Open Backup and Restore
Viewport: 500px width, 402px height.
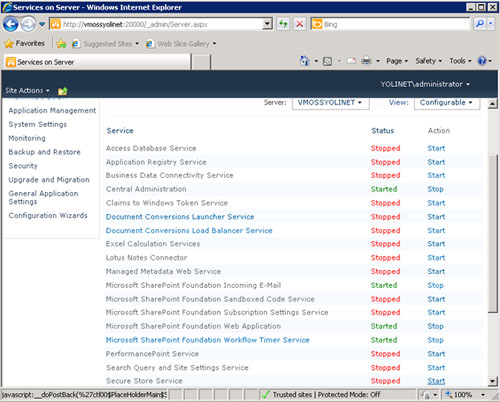44,152
